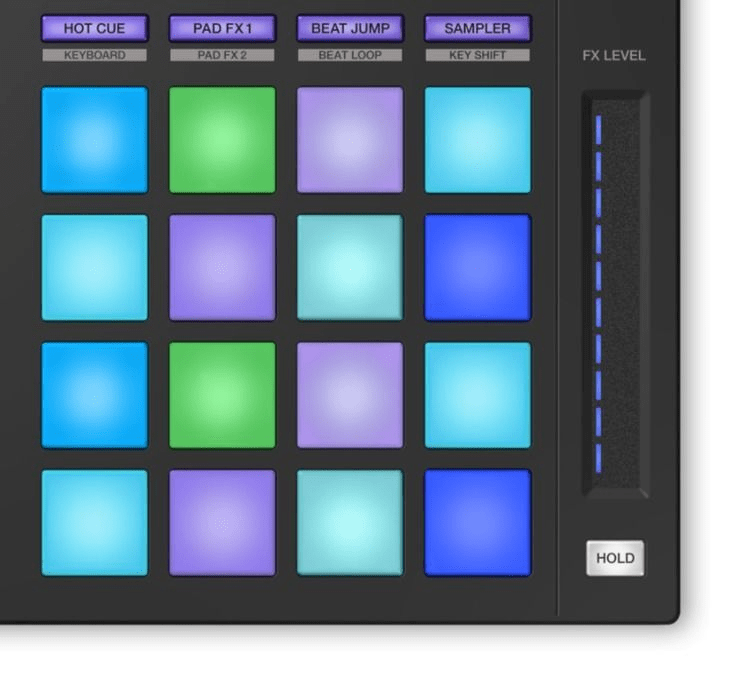750x674 pixels.
Task: Trigger second-row deep blue pad in SAMPLER column
Action: [478, 267]
